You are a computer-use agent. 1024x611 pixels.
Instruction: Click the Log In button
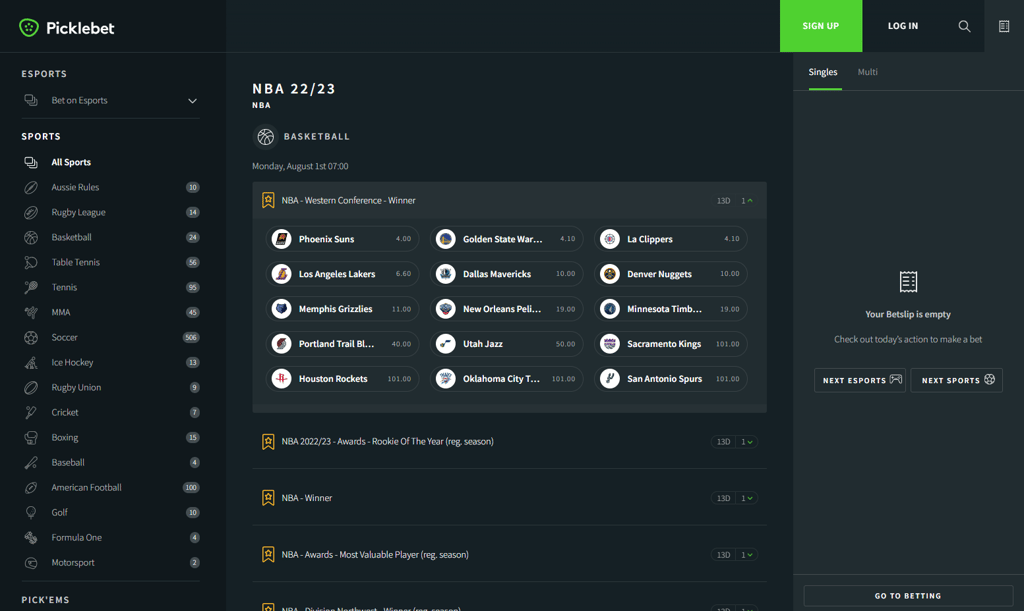click(x=903, y=26)
